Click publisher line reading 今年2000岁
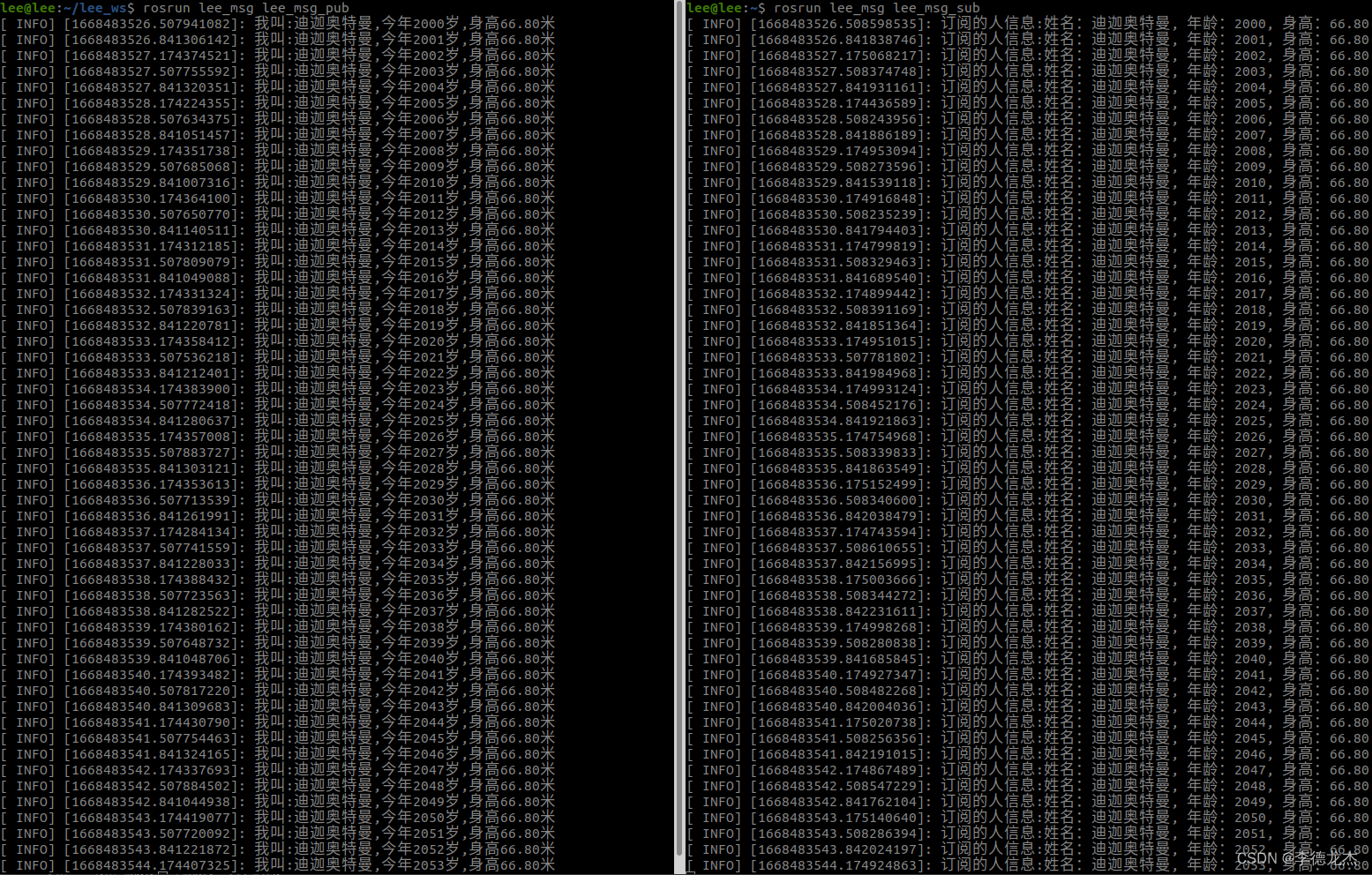This screenshot has width=1372, height=875. tap(278, 24)
